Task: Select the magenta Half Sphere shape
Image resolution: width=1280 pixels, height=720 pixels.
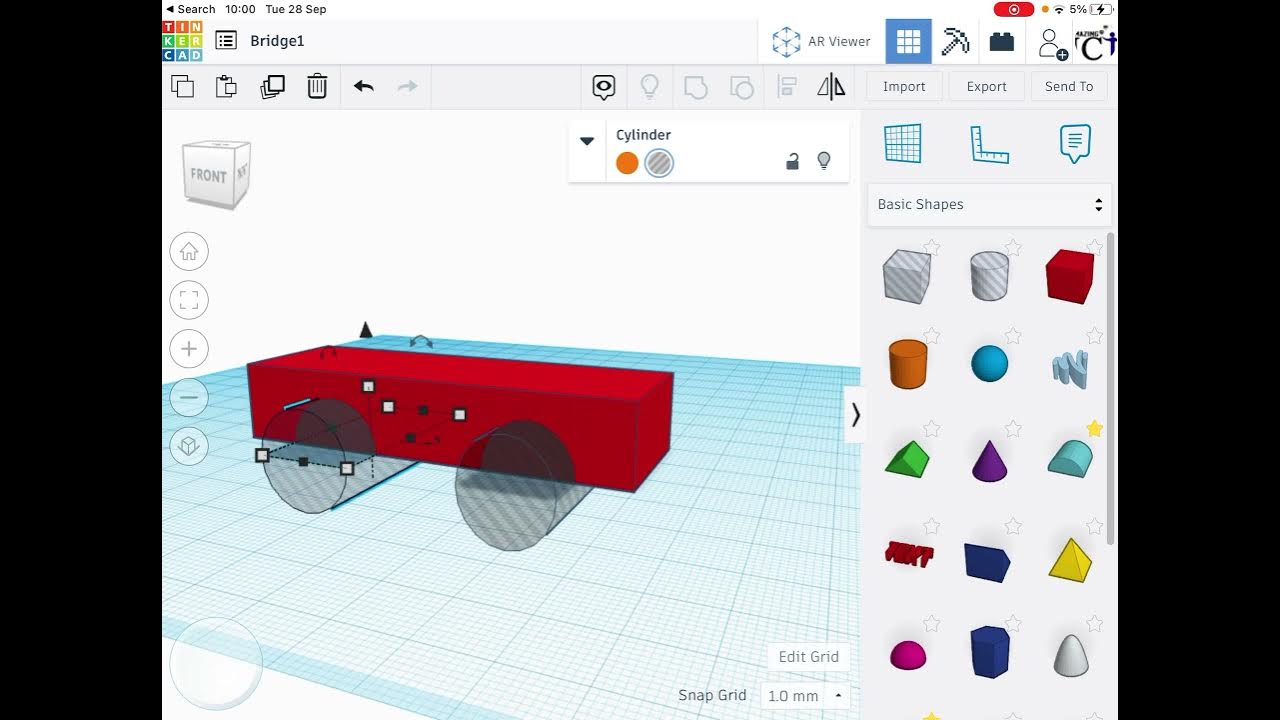Action: pyautogui.click(x=908, y=655)
